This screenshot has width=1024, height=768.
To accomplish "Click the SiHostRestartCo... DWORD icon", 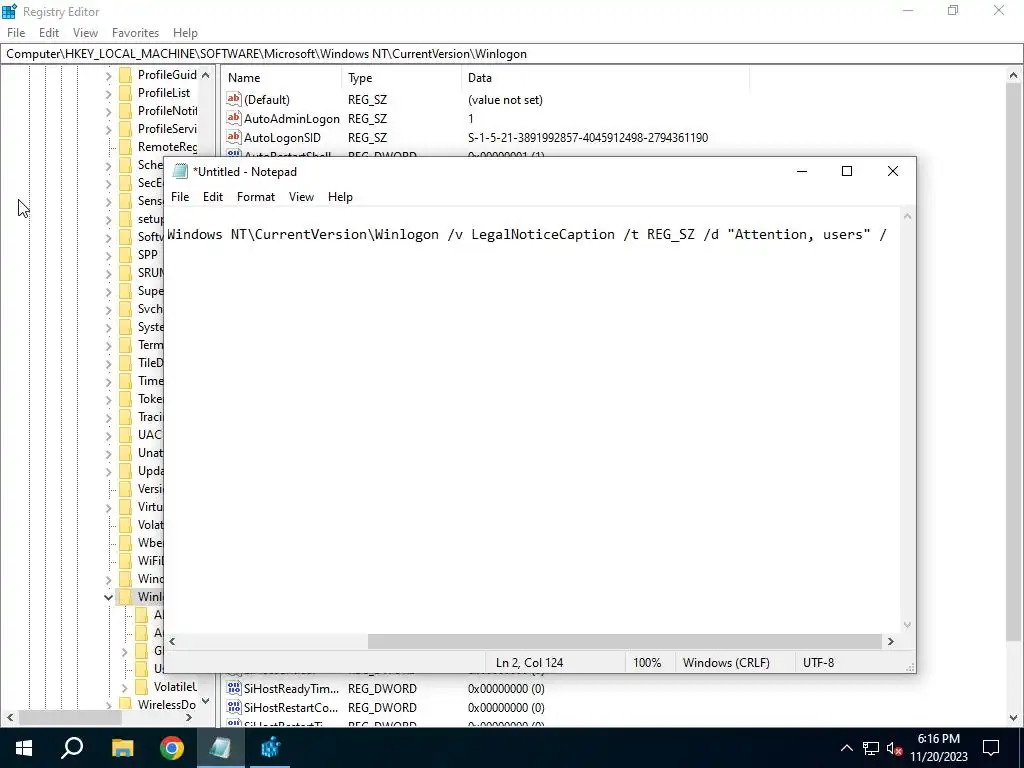I will [234, 707].
